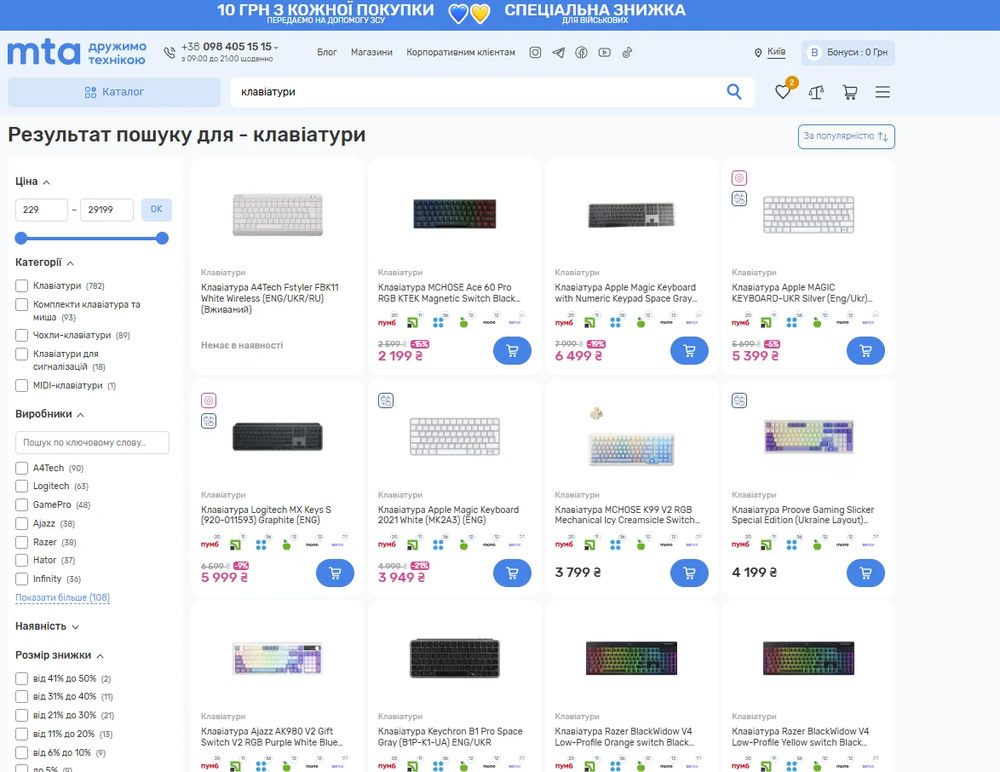The width and height of the screenshot is (1000, 772).
Task: Check the Razer manufacturer filter
Action: [22, 542]
